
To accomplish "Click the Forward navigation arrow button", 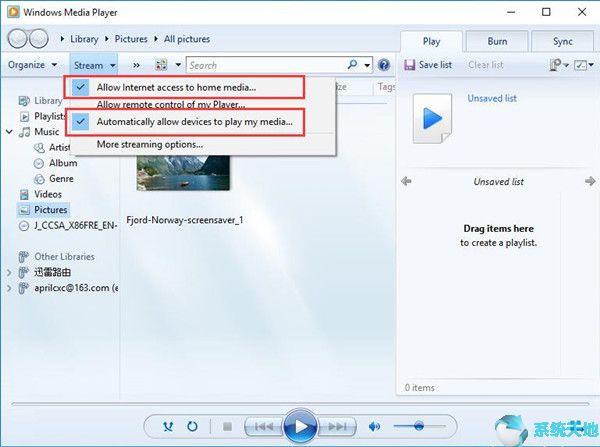I will 39,39.
